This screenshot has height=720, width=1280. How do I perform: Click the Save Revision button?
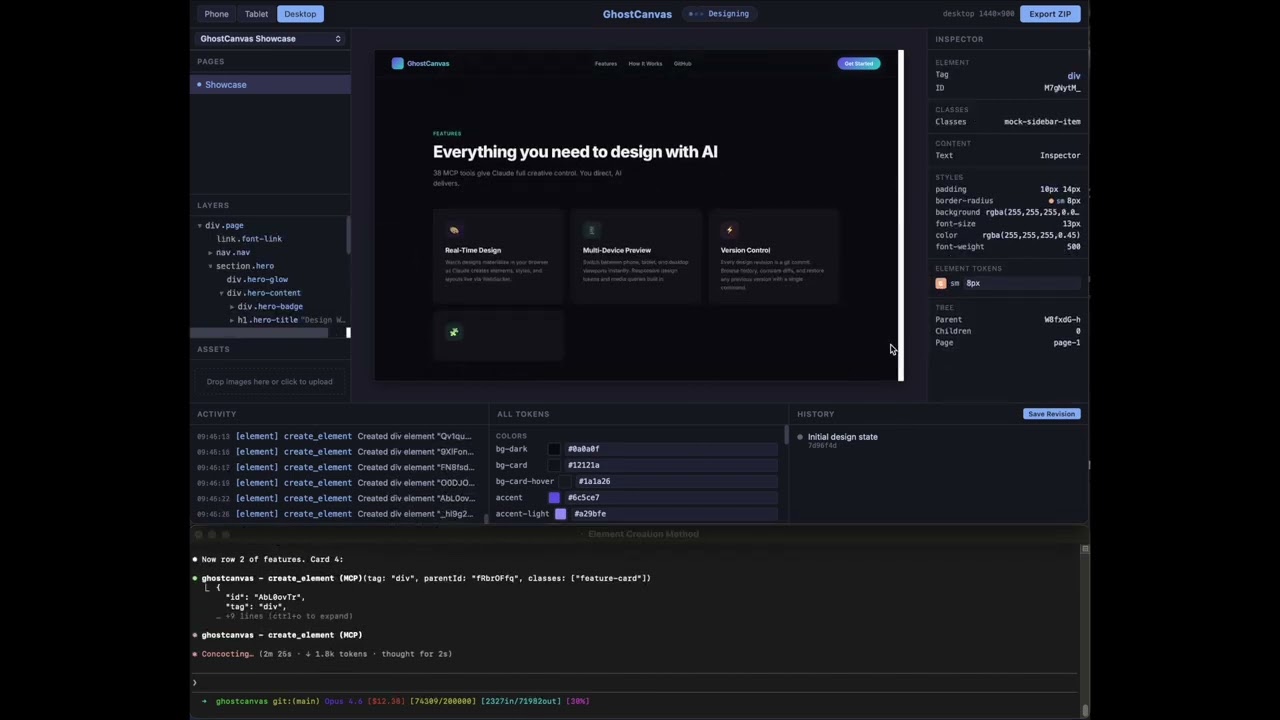tap(1051, 414)
